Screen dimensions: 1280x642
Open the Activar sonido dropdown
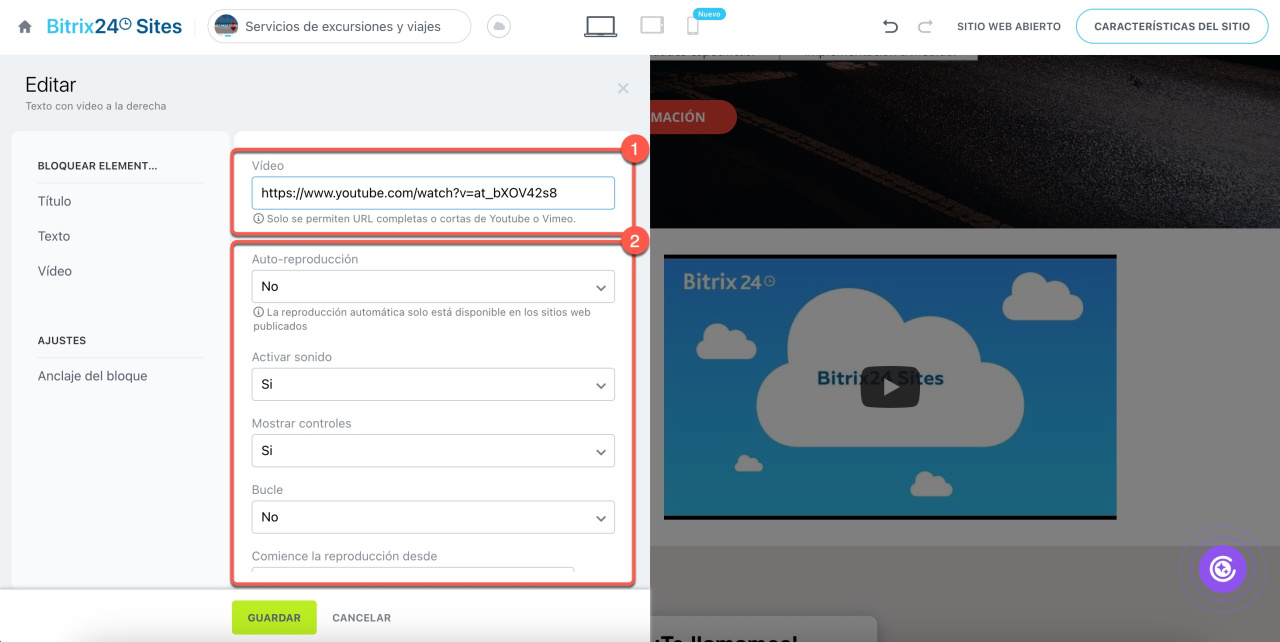click(x=432, y=384)
